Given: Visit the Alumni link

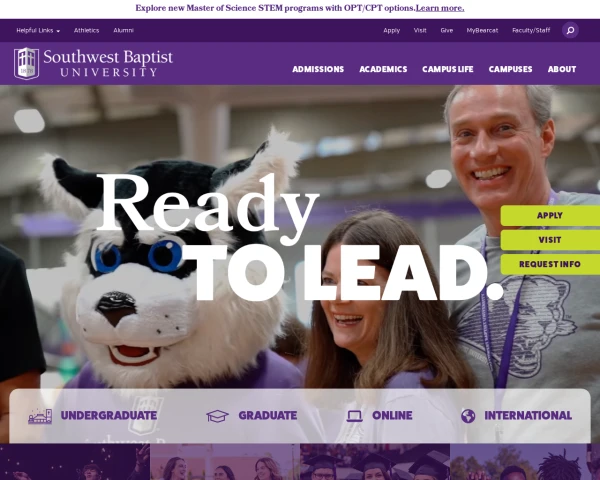Looking at the screenshot, I should point(124,30).
